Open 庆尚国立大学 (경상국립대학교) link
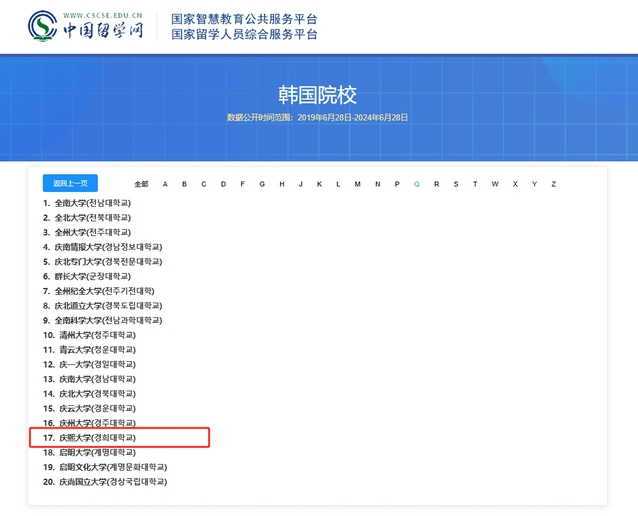The height and width of the screenshot is (516, 638). pos(110,482)
